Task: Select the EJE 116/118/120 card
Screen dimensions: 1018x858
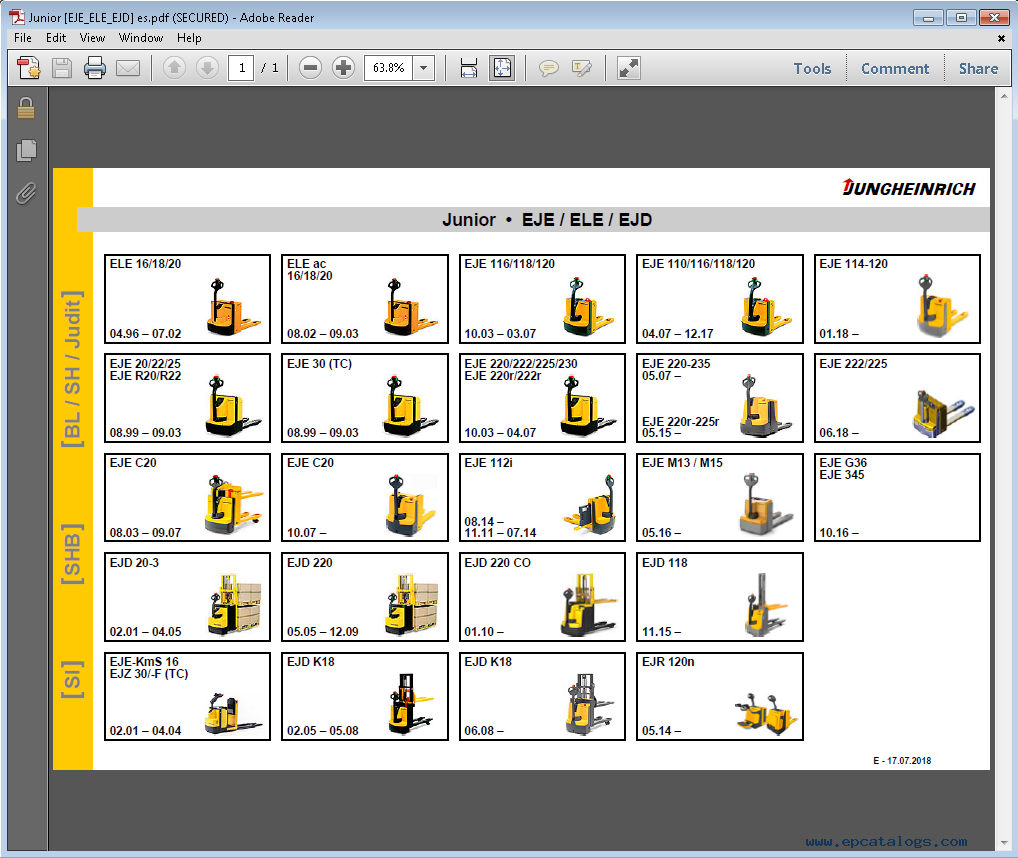Action: 542,299
